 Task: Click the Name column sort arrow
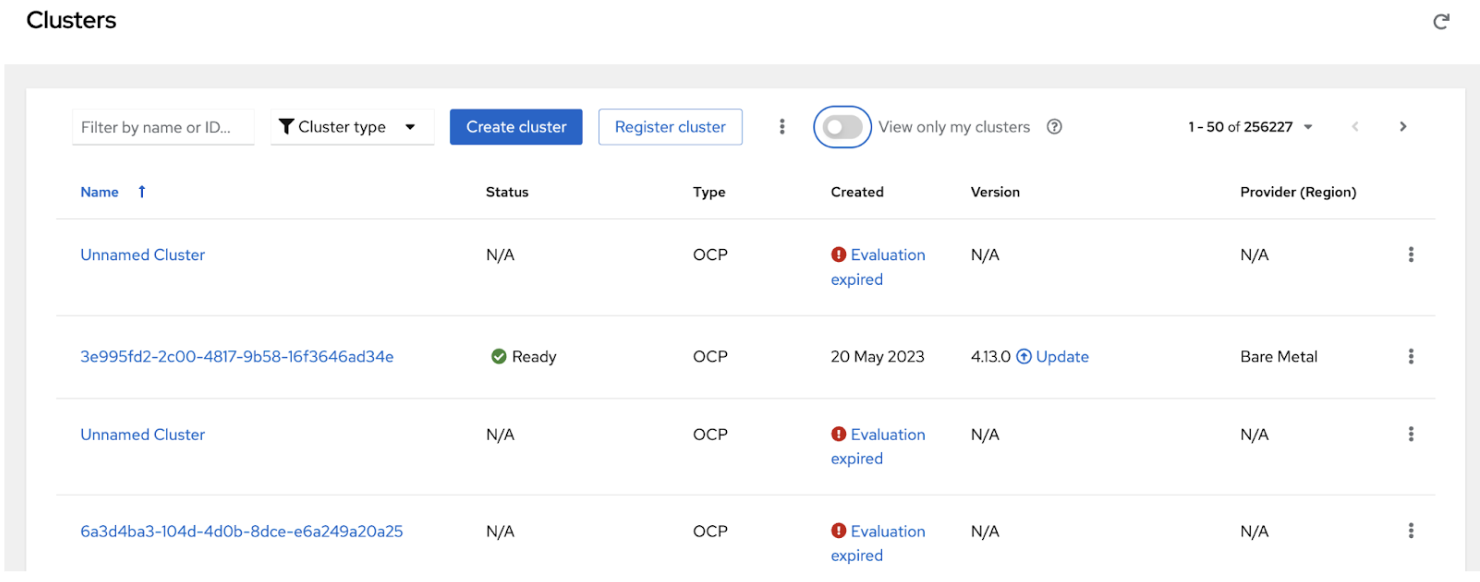pyautogui.click(x=142, y=192)
